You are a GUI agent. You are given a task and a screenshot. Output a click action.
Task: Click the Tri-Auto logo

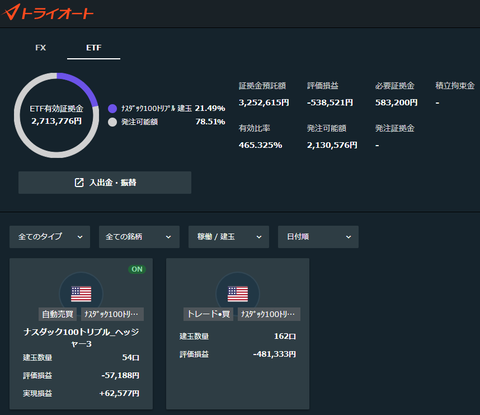click(x=47, y=12)
